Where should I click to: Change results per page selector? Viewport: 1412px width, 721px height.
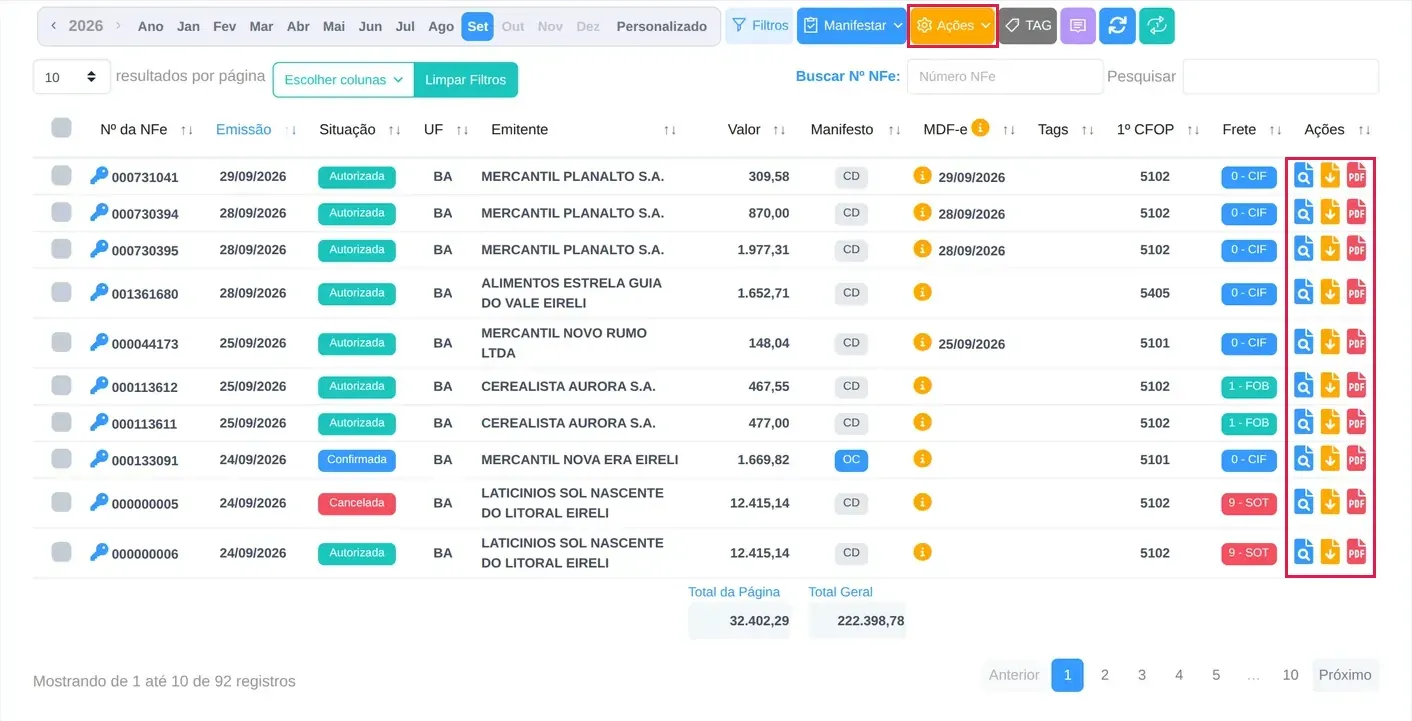click(x=71, y=77)
